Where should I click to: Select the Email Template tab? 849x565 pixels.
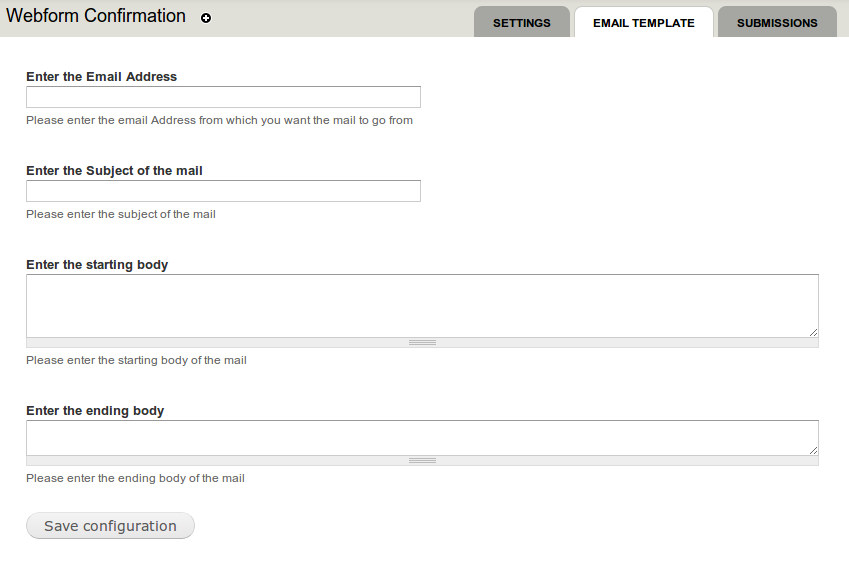643,23
